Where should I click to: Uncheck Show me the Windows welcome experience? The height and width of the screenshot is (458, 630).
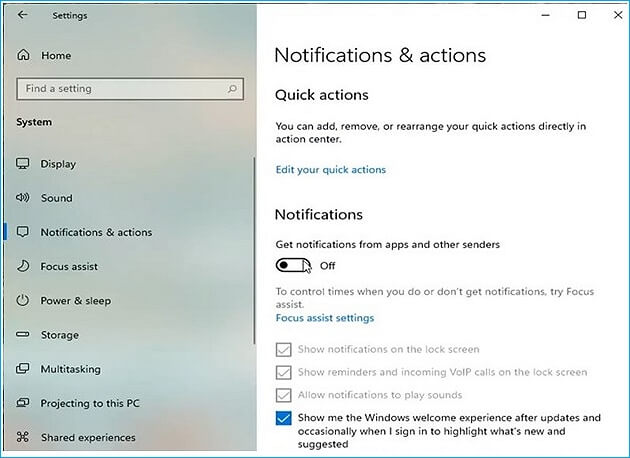284,418
